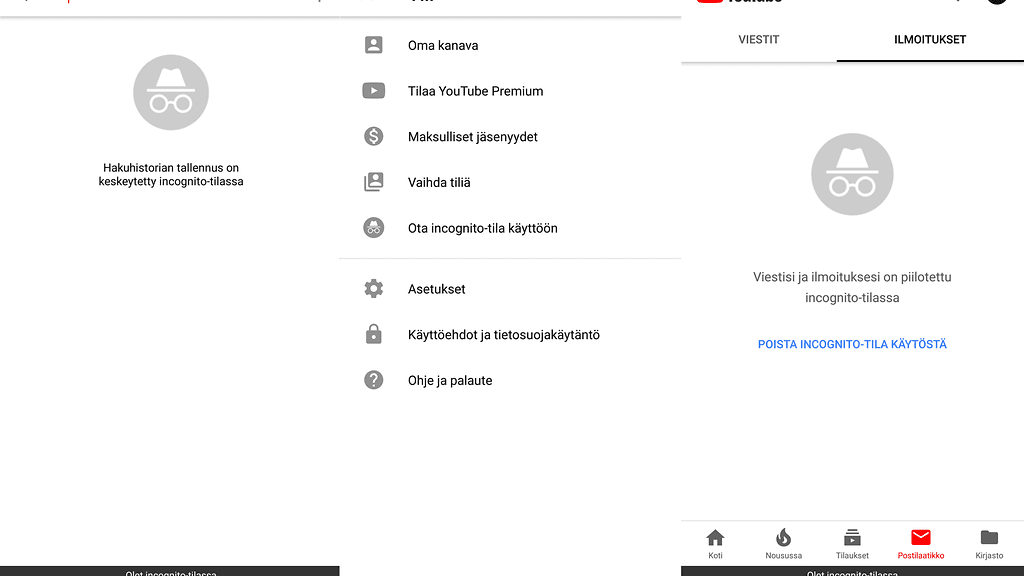
Task: Tap the Olet incognito-tilassa bar below bottom navigation
Action: click(852, 572)
